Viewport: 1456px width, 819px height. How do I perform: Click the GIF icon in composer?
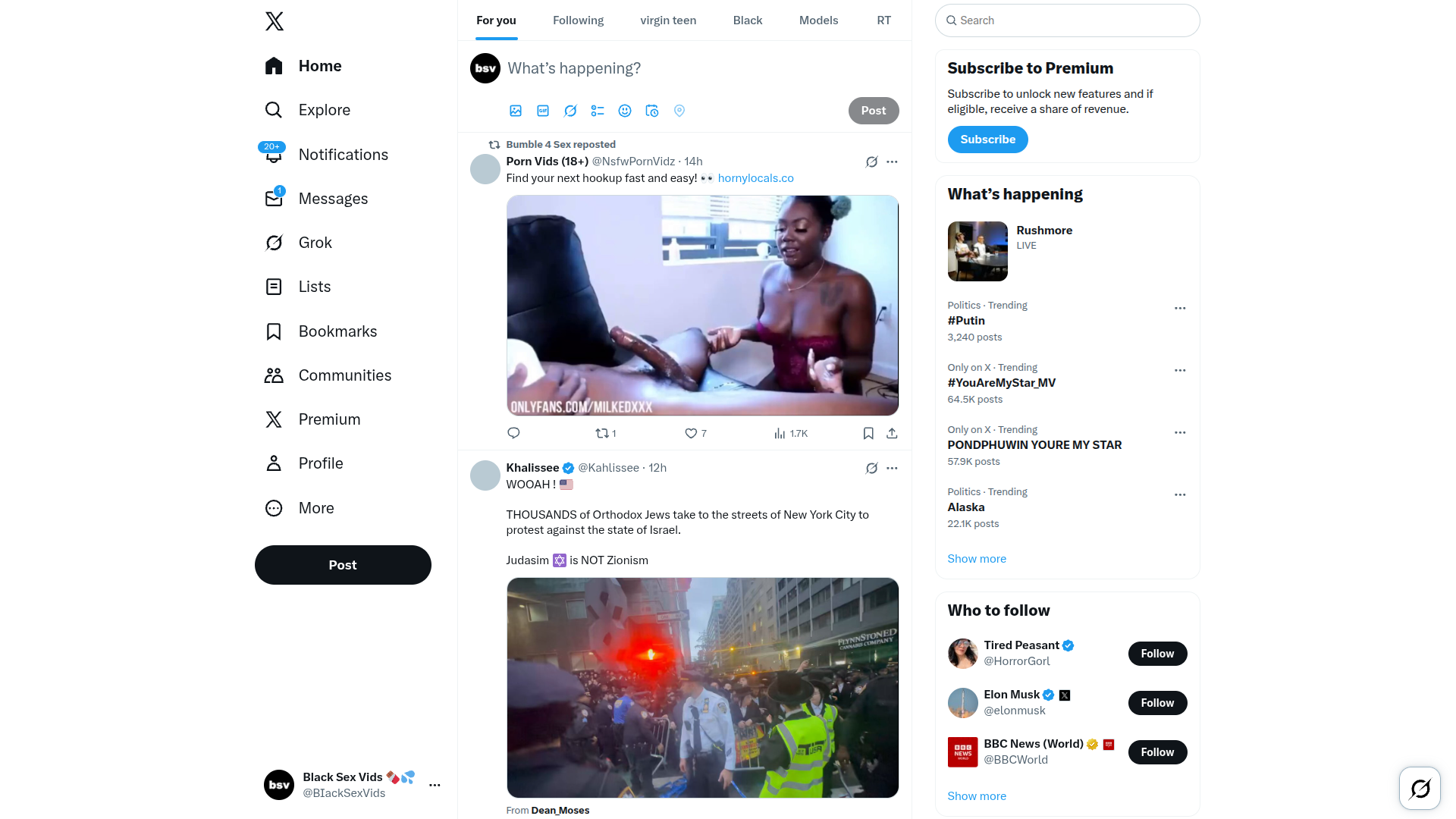(x=543, y=111)
